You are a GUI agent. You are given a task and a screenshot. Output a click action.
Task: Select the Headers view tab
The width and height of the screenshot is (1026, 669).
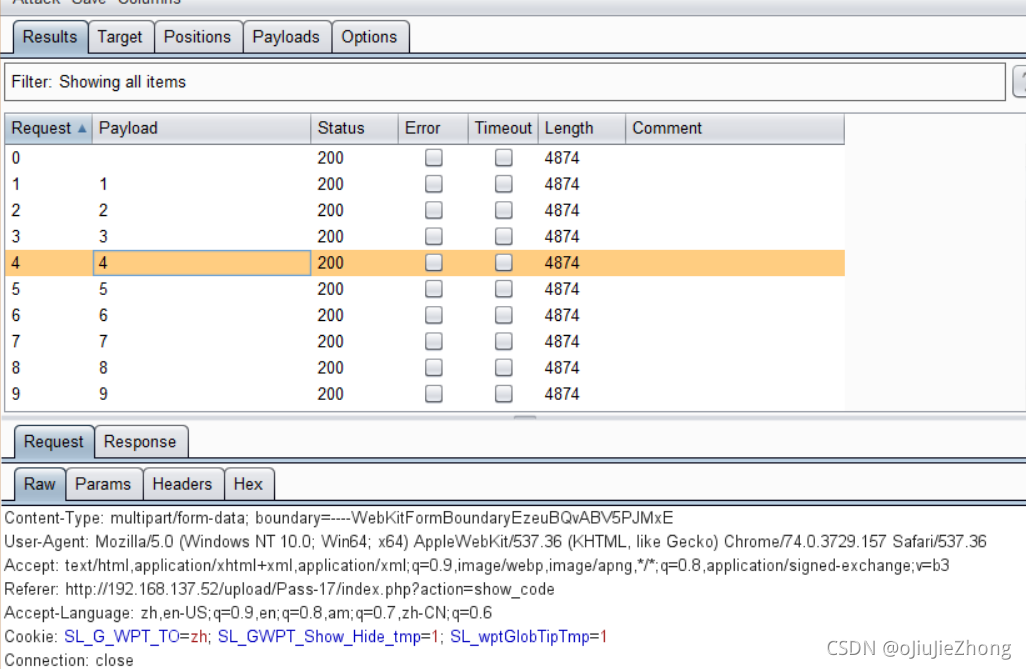click(x=182, y=484)
